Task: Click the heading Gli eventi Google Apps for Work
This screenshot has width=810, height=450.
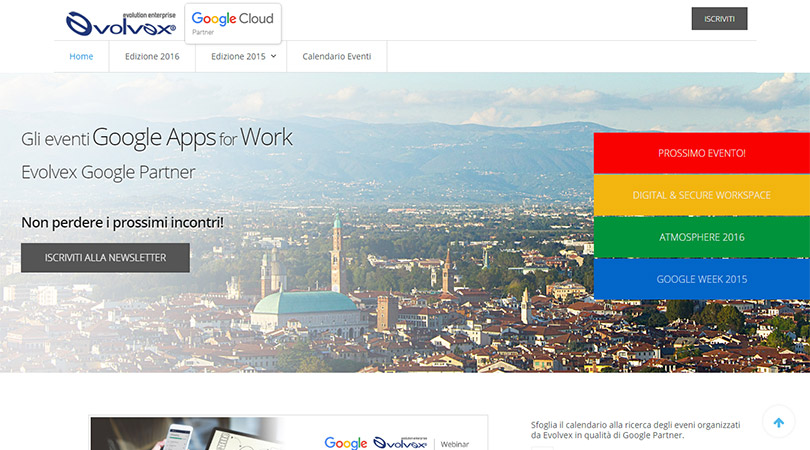Action: (x=157, y=138)
